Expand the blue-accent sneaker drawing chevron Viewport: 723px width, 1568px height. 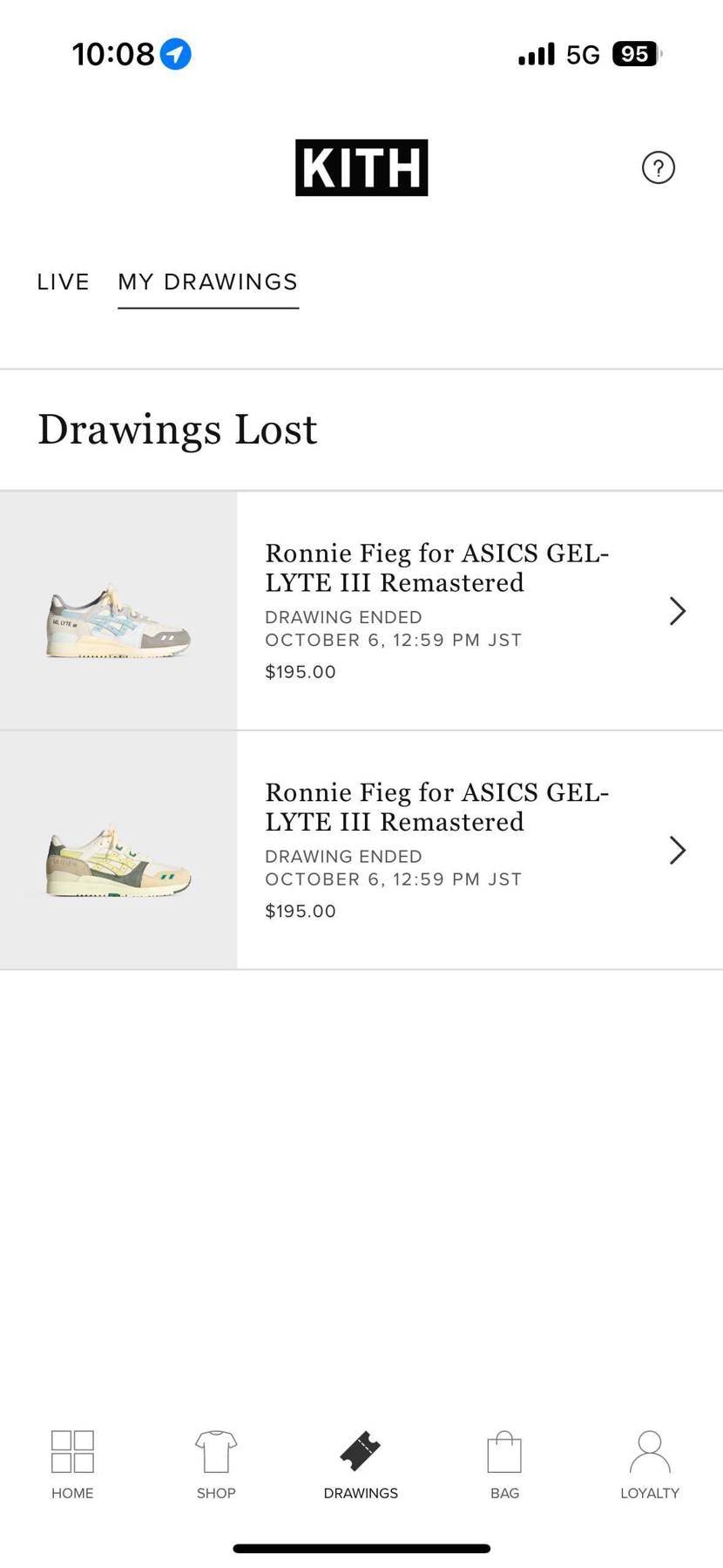(x=678, y=611)
